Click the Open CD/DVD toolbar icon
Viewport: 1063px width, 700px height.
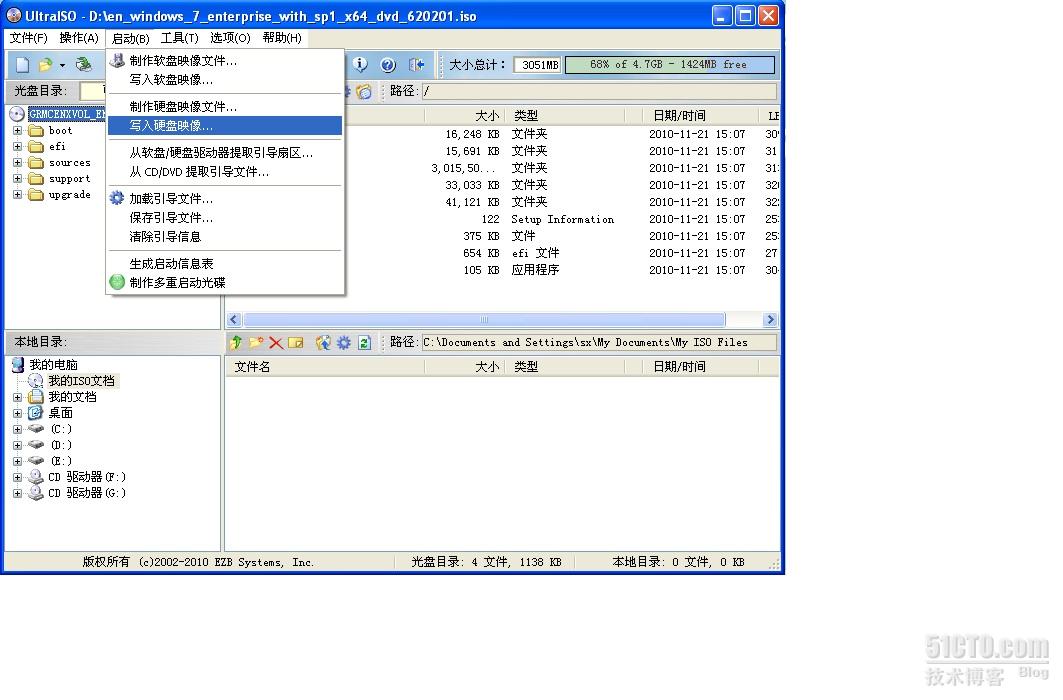(x=84, y=65)
